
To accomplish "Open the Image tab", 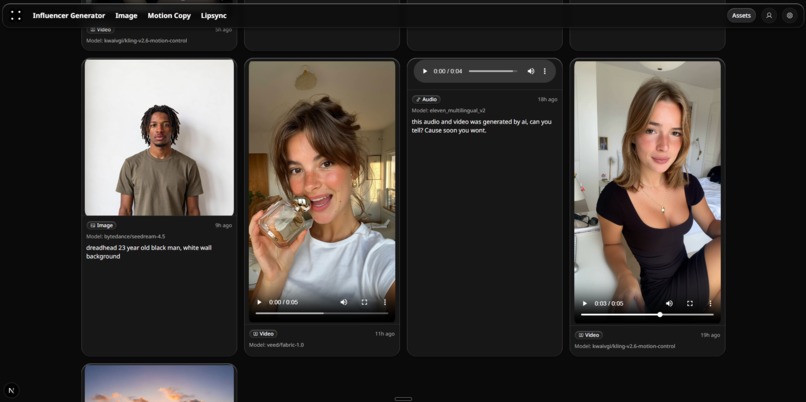I will click(126, 15).
